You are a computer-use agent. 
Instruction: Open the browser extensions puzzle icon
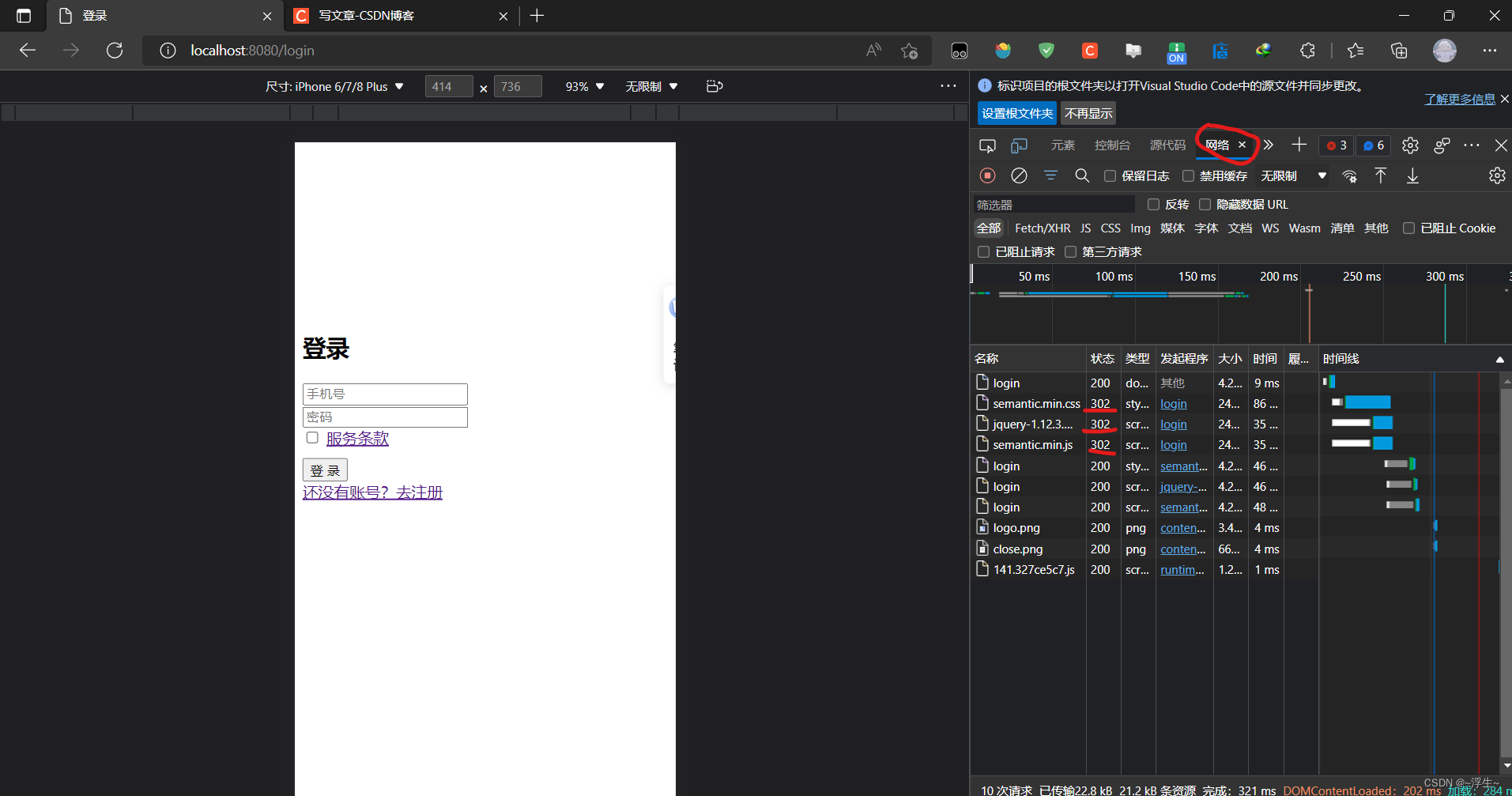click(1307, 51)
